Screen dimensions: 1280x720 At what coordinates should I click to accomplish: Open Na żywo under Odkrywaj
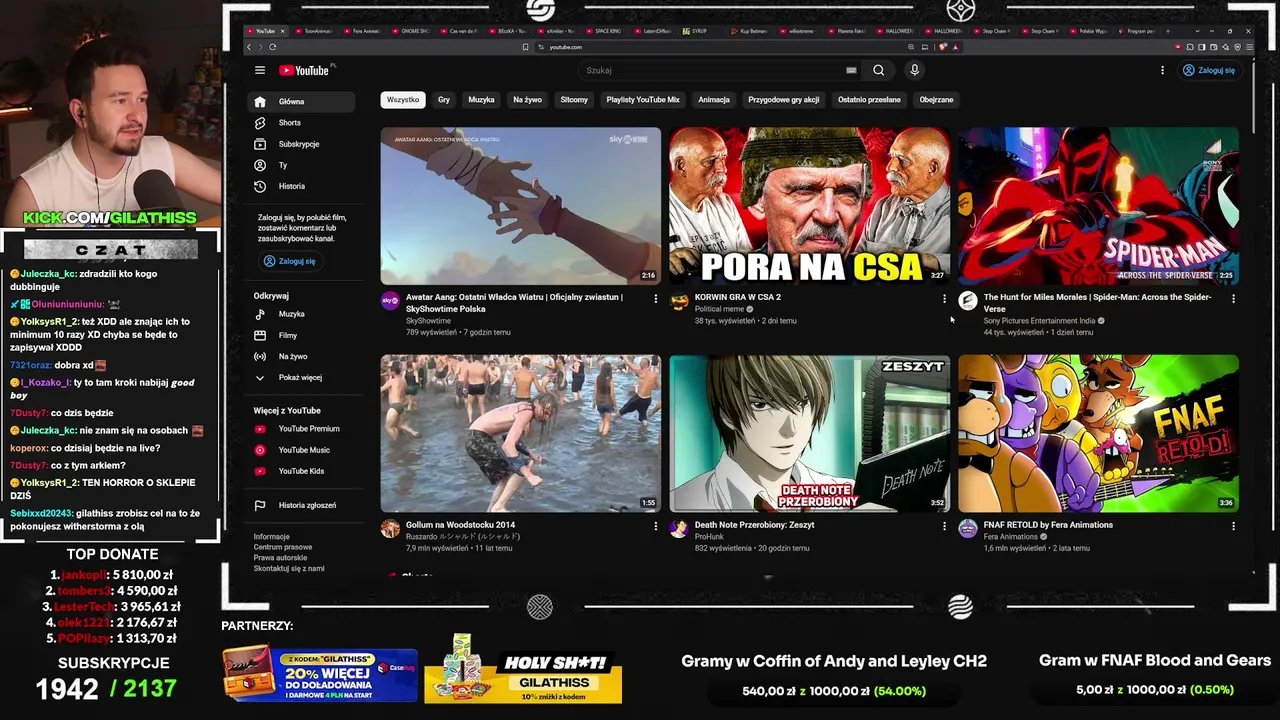point(301,356)
